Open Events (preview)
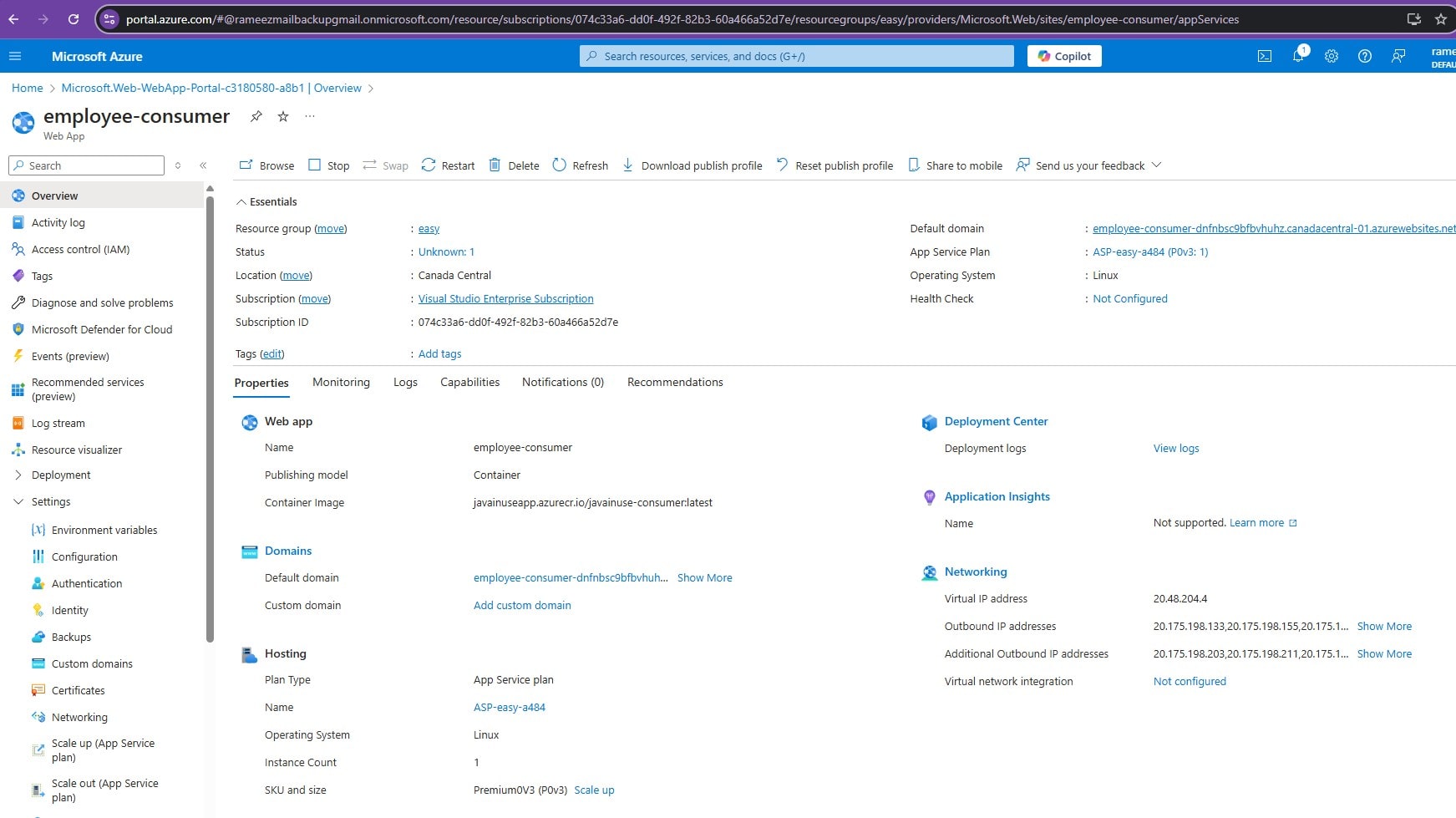This screenshot has height=818, width=1456. [x=102, y=356]
